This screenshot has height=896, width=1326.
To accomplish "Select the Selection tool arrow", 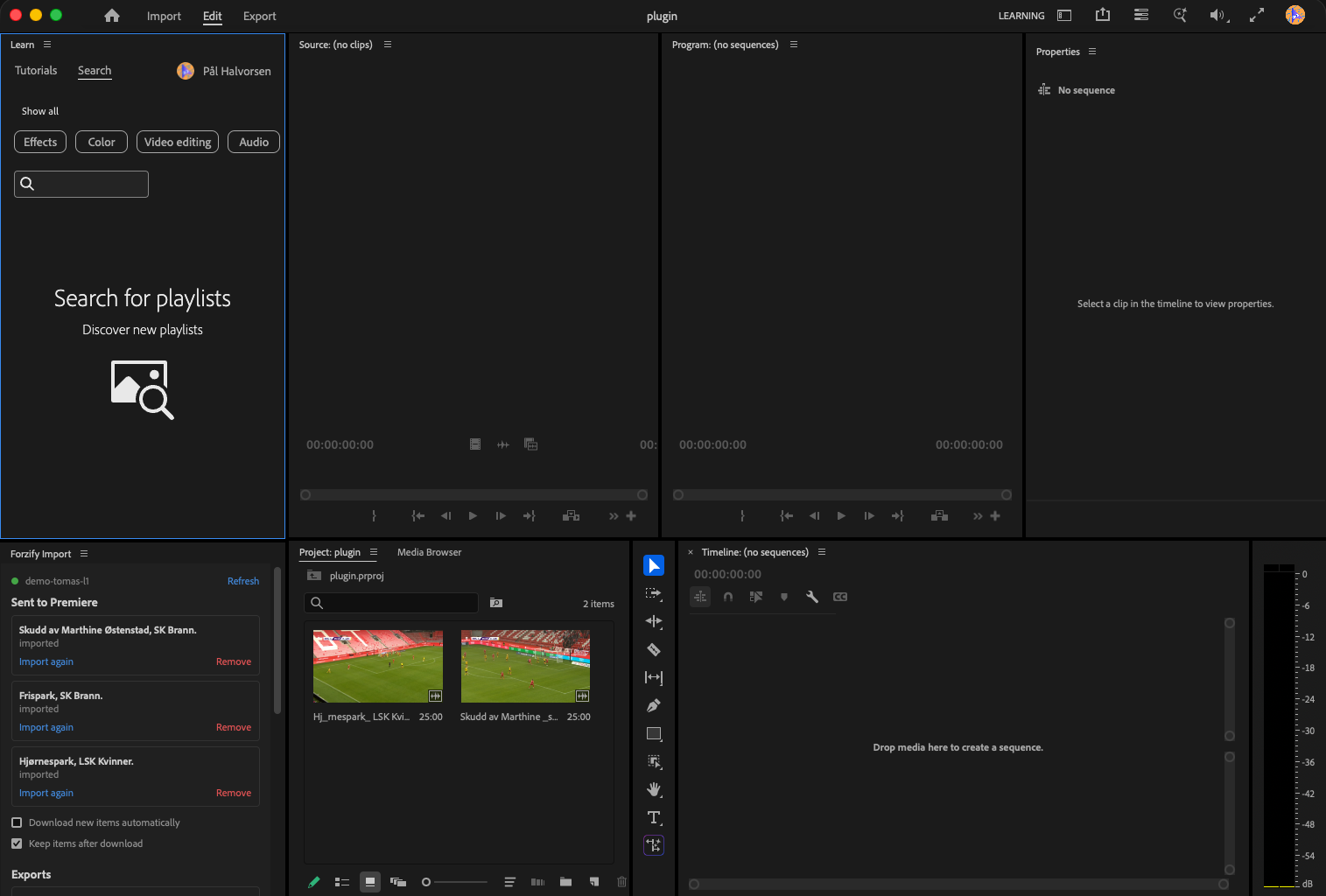I will [x=654, y=565].
